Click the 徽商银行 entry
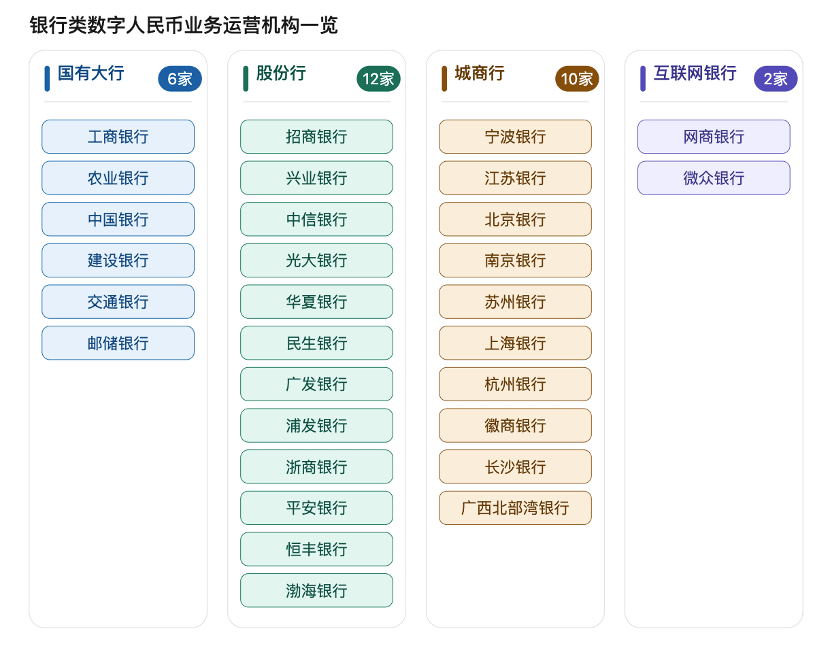 [x=515, y=425]
